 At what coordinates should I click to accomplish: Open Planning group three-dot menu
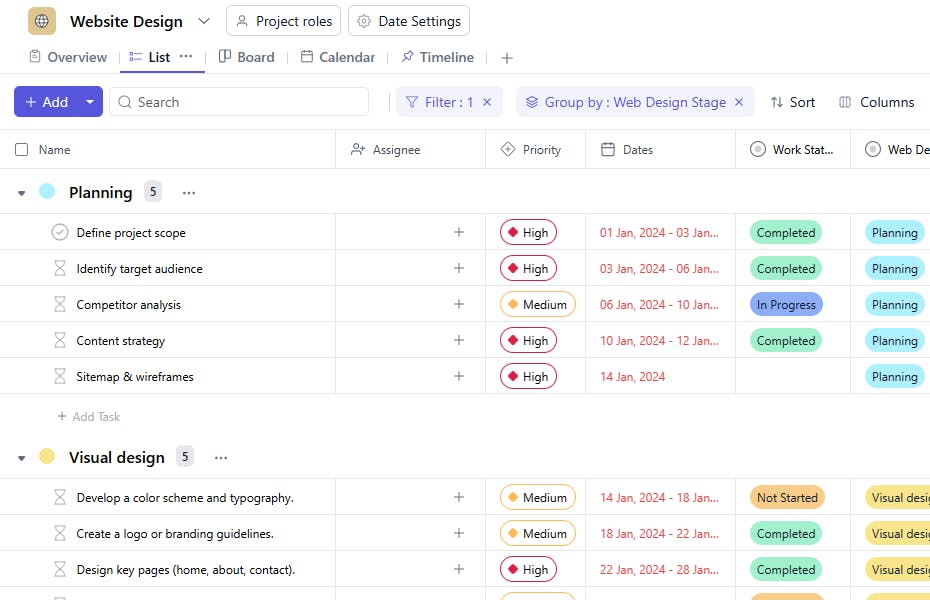pos(189,192)
